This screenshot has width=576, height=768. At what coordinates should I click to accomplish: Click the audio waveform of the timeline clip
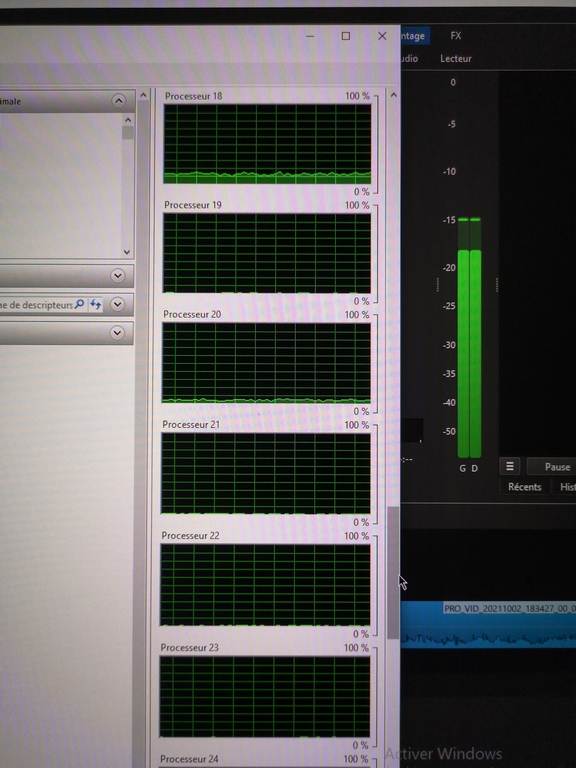pyautogui.click(x=488, y=639)
